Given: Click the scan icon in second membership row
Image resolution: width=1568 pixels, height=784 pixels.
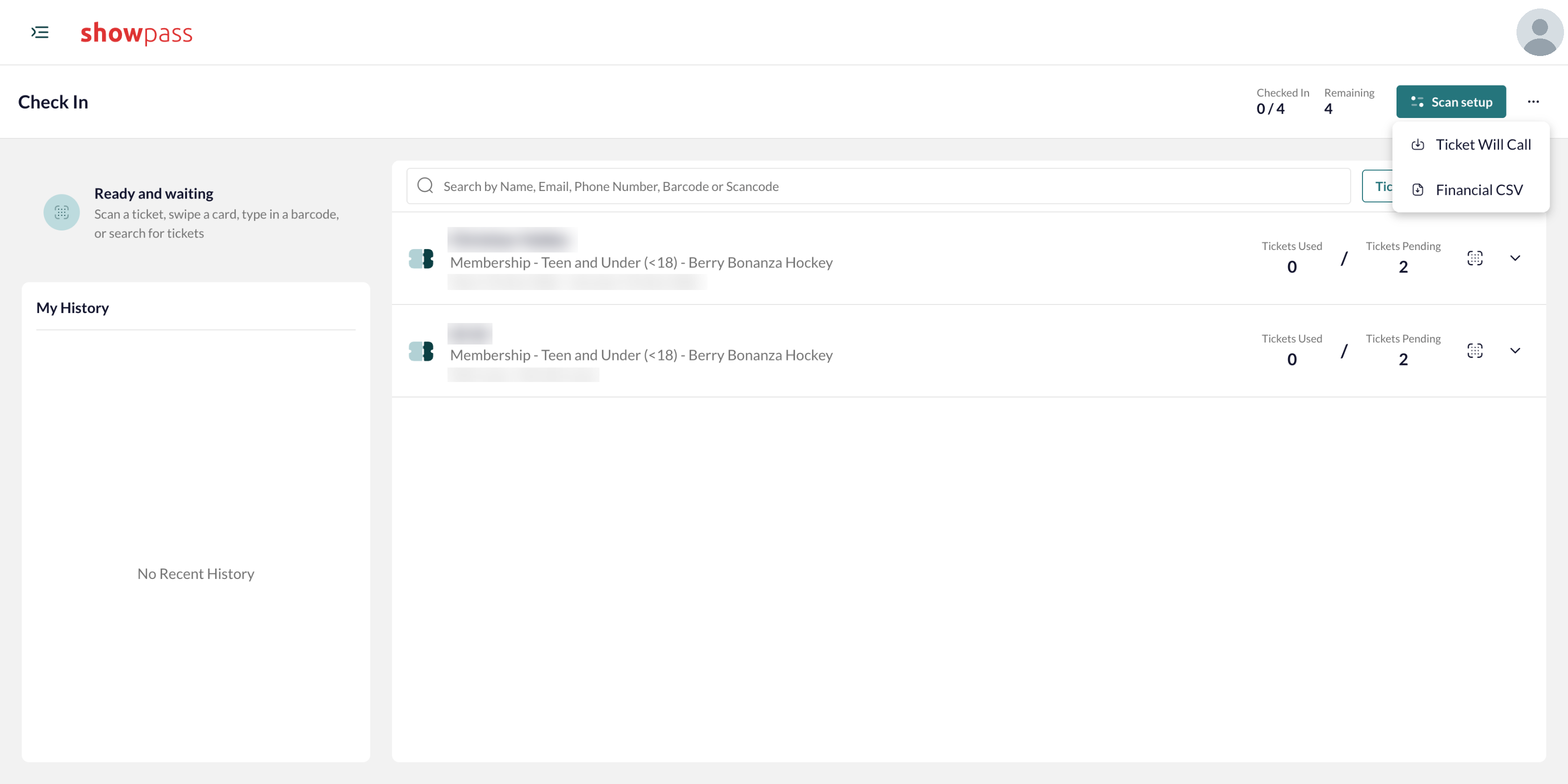Looking at the screenshot, I should (x=1474, y=350).
